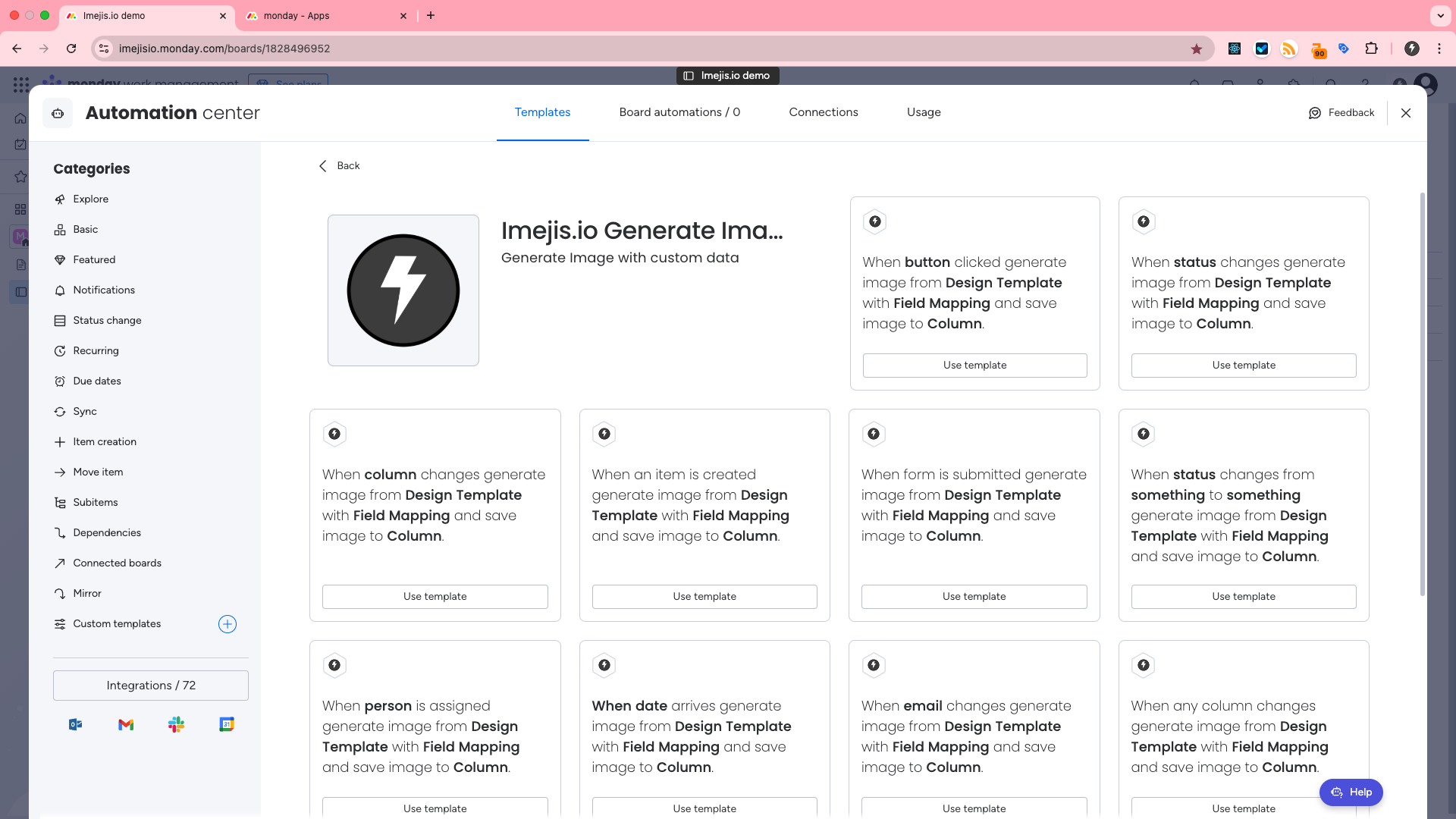Use template for person is assigned recipe
The width and height of the screenshot is (1456, 819).
click(x=435, y=808)
